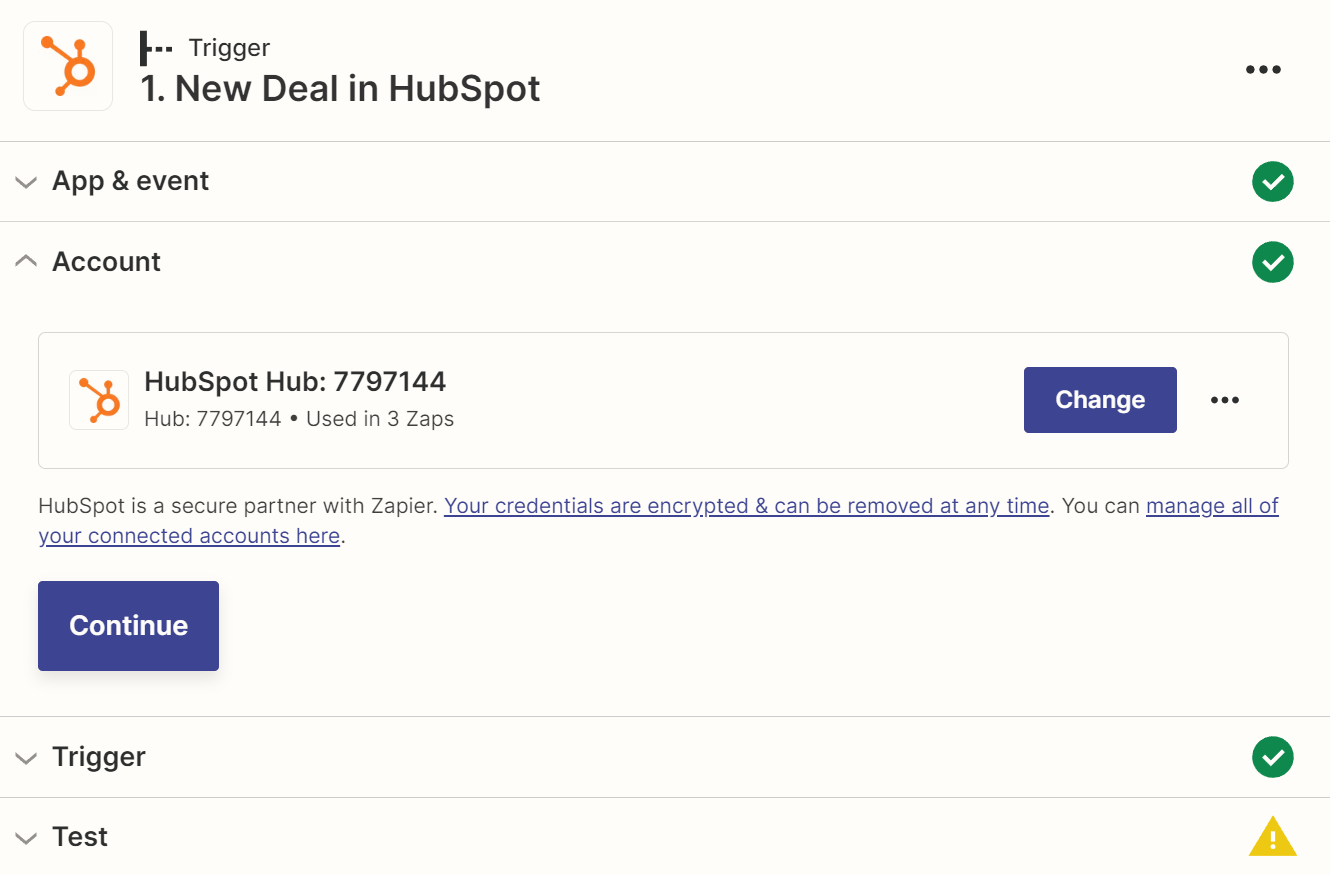The image size is (1330, 875).
Task: Click the large HubSpot logo icon in header
Action: click(x=68, y=66)
